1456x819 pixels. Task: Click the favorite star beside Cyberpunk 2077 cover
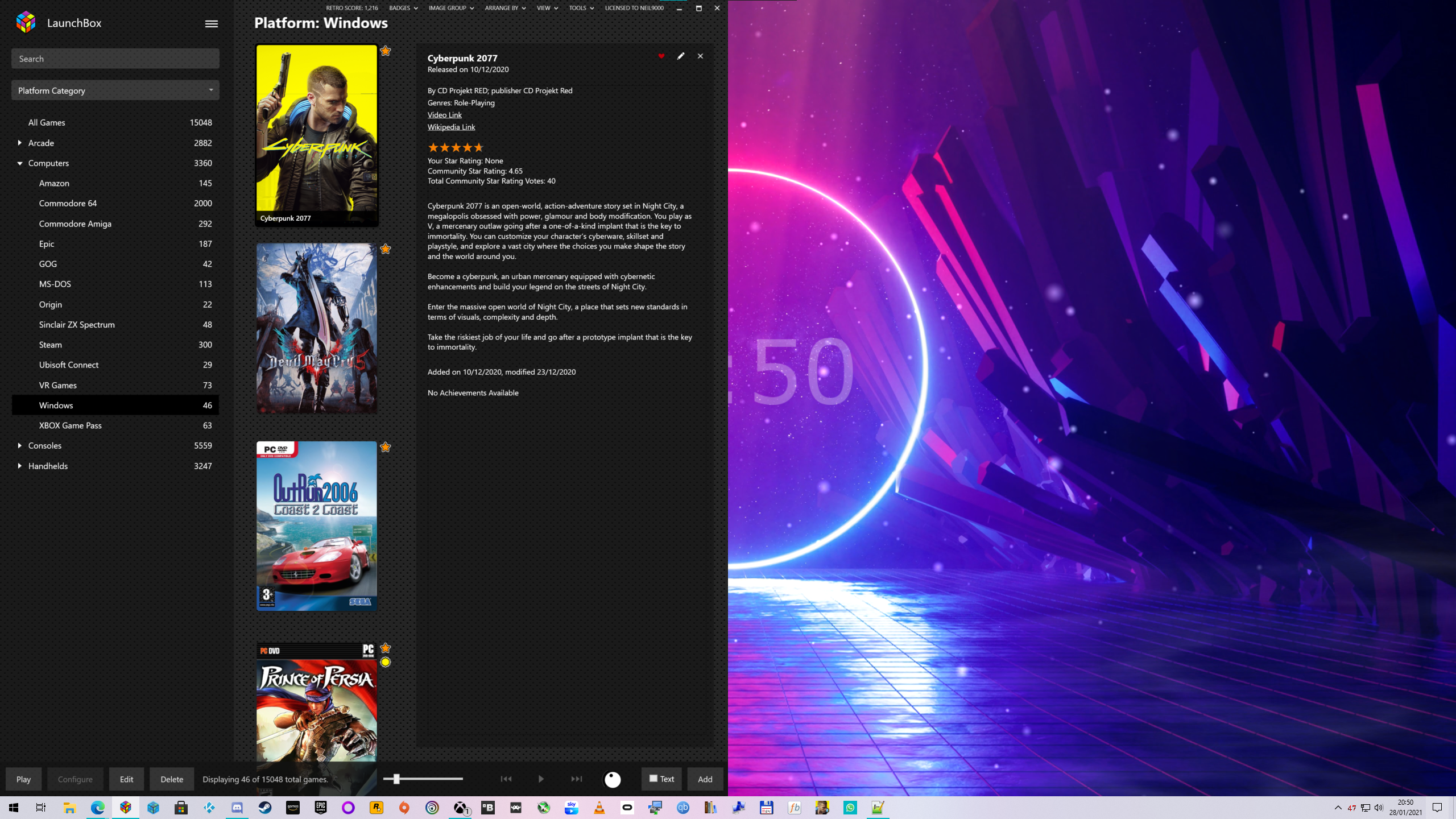click(x=386, y=51)
